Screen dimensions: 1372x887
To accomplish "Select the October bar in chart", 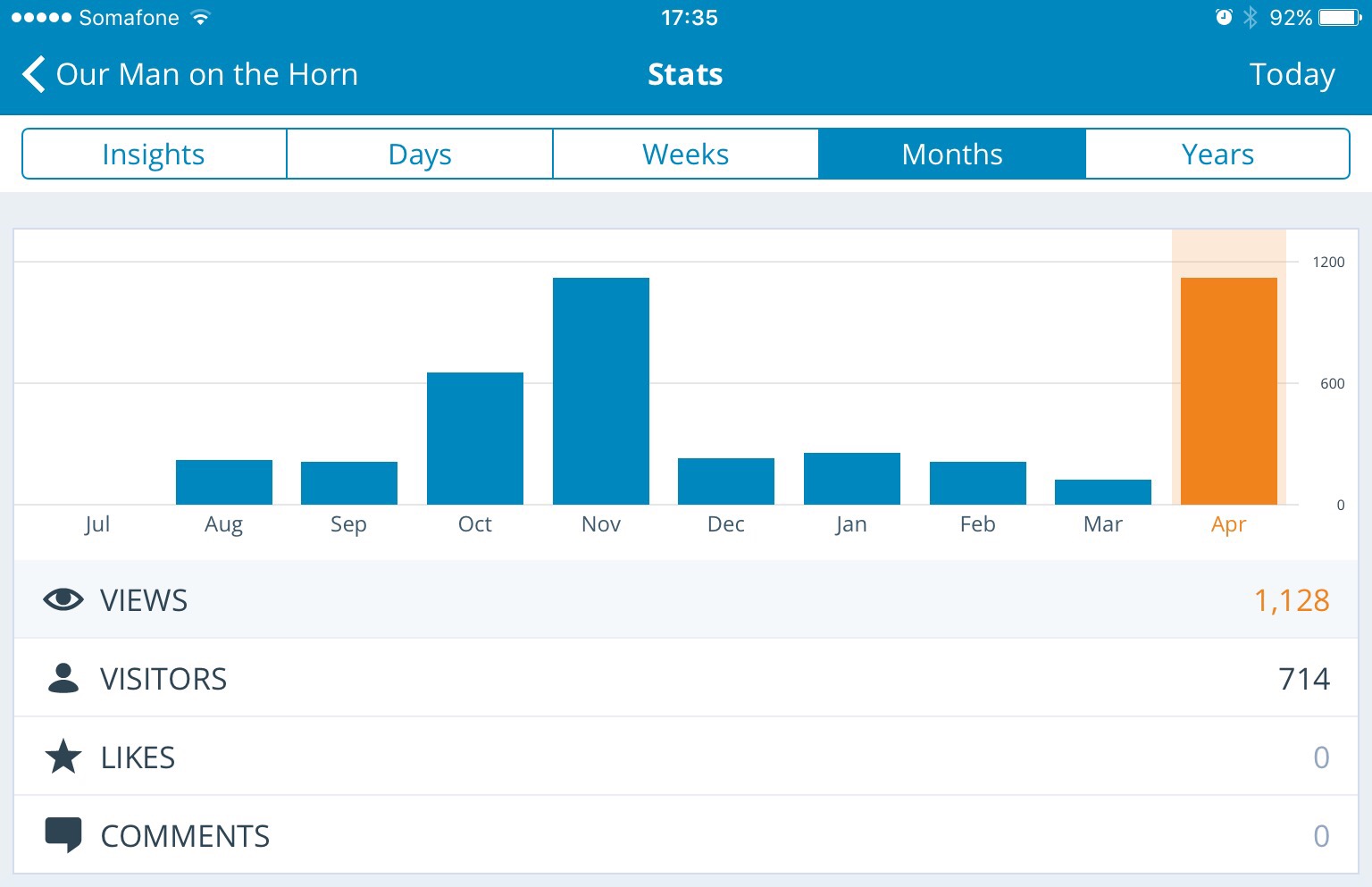I will [475, 439].
